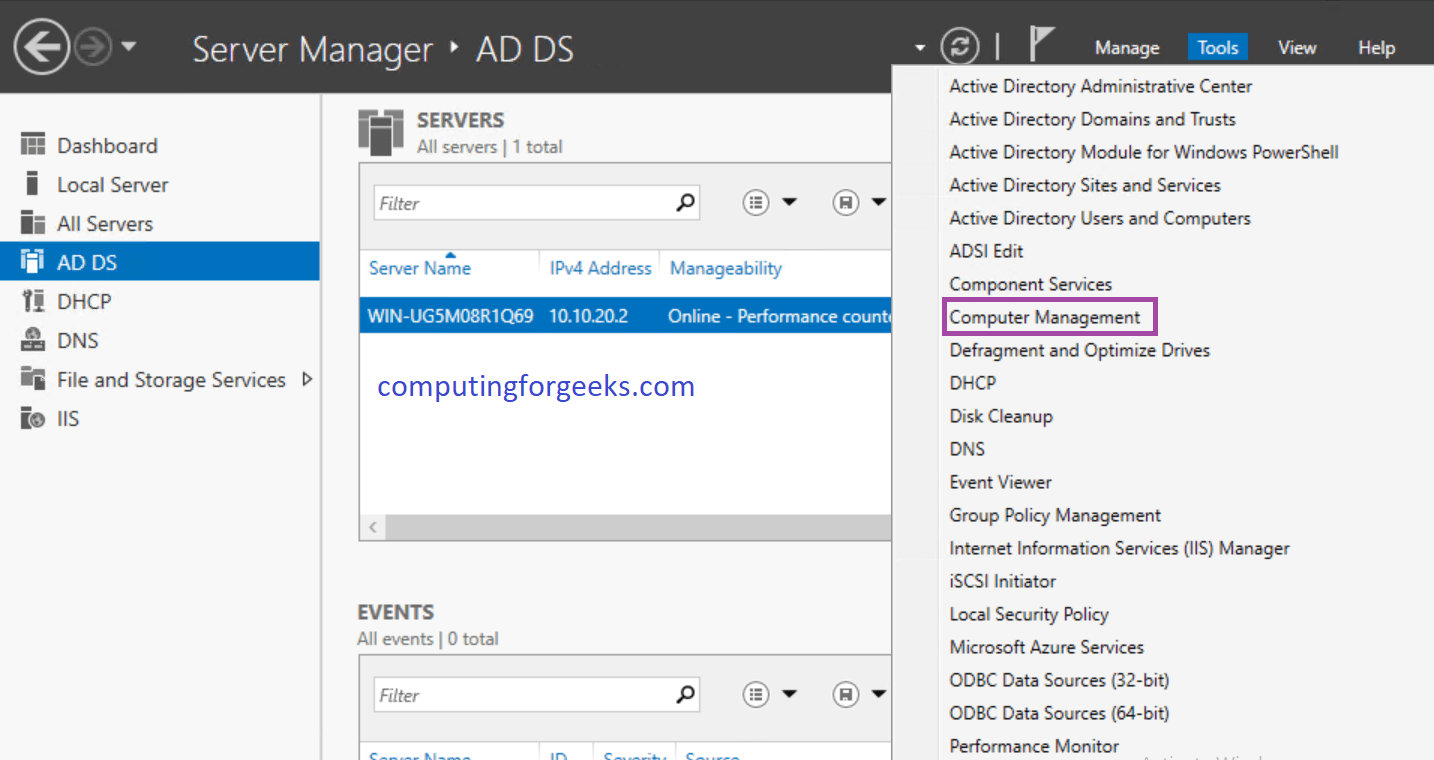Launch Computer Management from the Tools menu

pos(1048,316)
